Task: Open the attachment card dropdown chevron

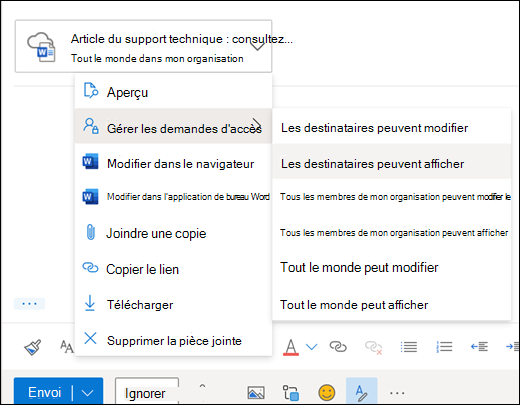Action: [x=257, y=46]
